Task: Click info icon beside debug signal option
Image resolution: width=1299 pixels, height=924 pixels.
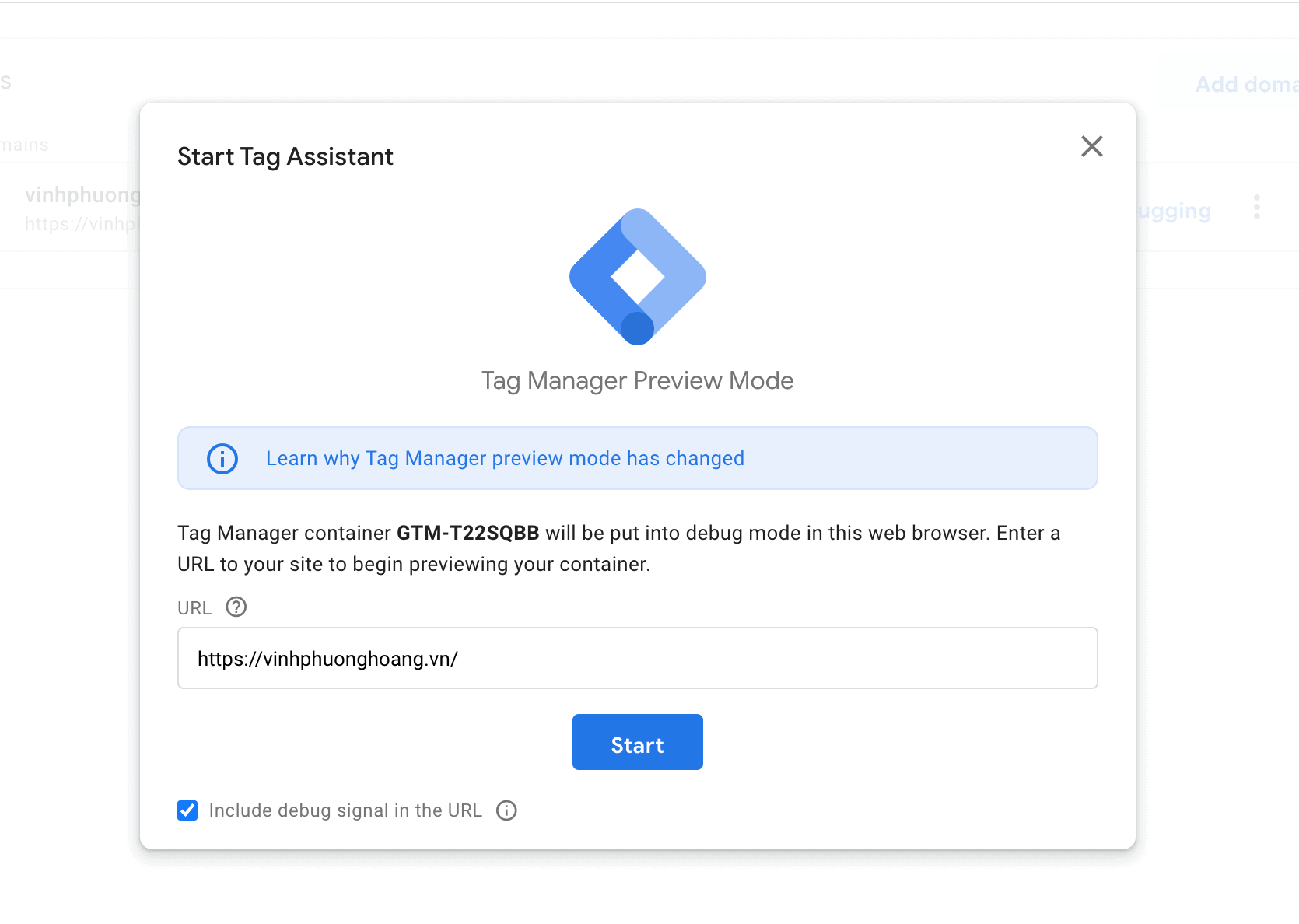Action: pos(506,810)
